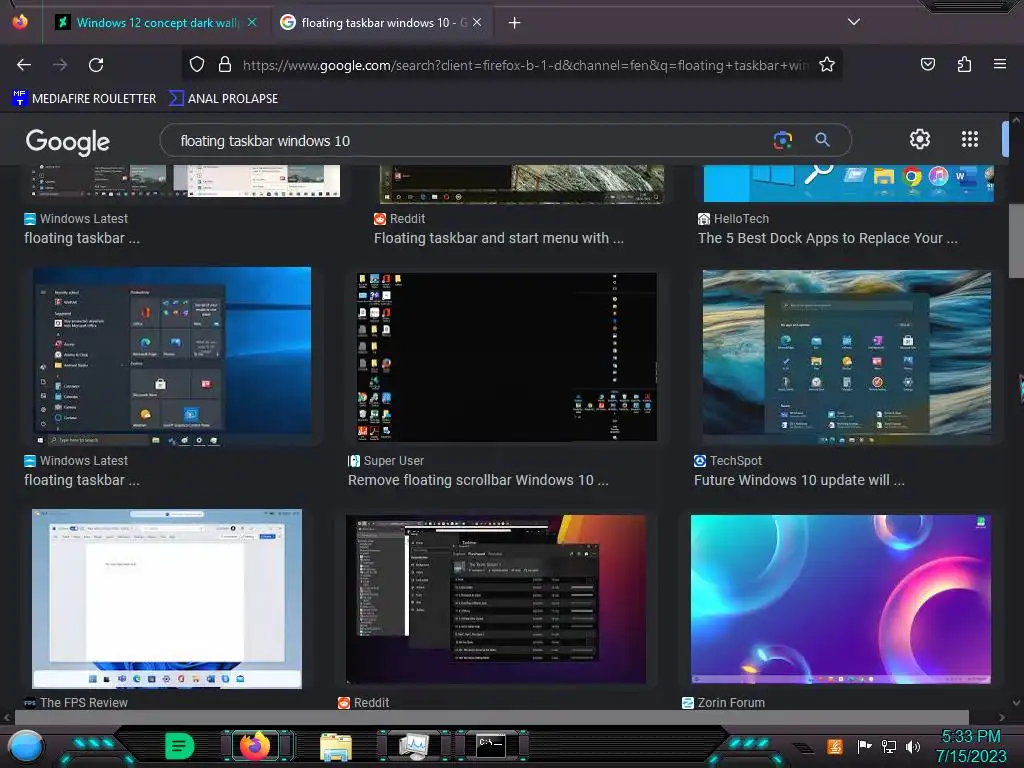Click the Google search text field
This screenshot has height=768, width=1024.
tap(470, 140)
